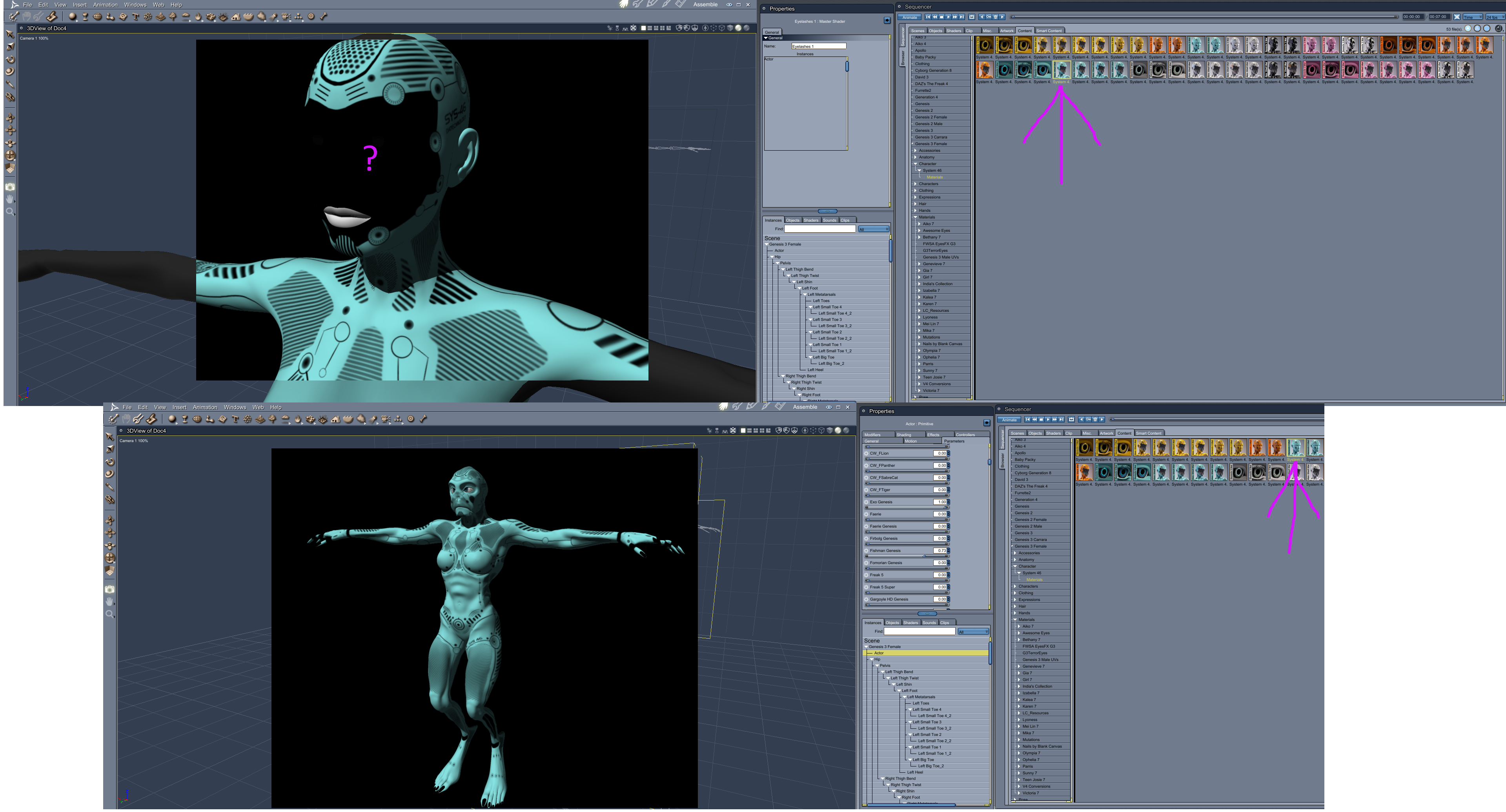Viewport: 1506px width, 812px height.
Task: Click the Insert Fire primitive icon in top toolbar
Action: [198, 16]
